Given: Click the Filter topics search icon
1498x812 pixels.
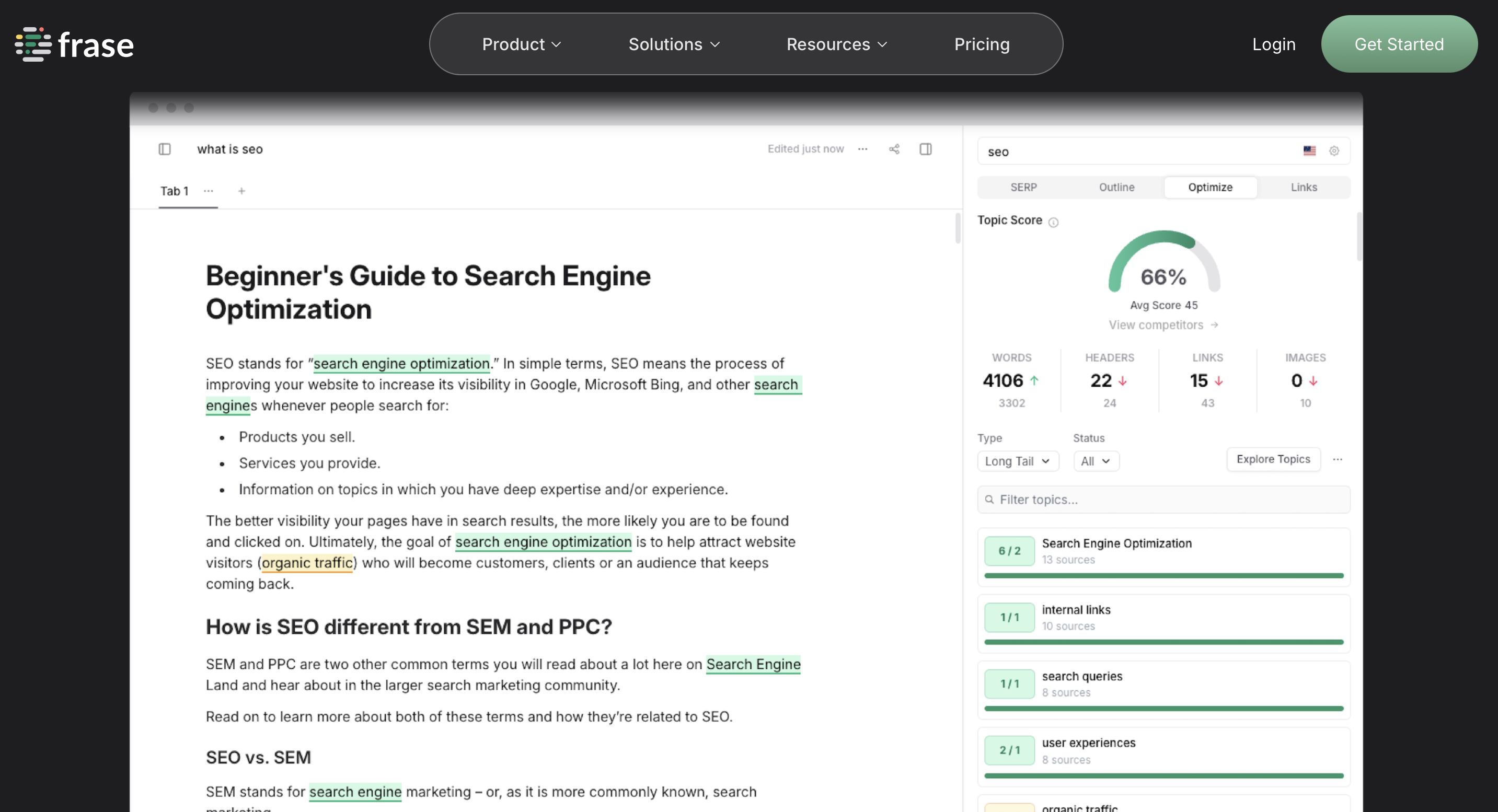Looking at the screenshot, I should click(989, 500).
